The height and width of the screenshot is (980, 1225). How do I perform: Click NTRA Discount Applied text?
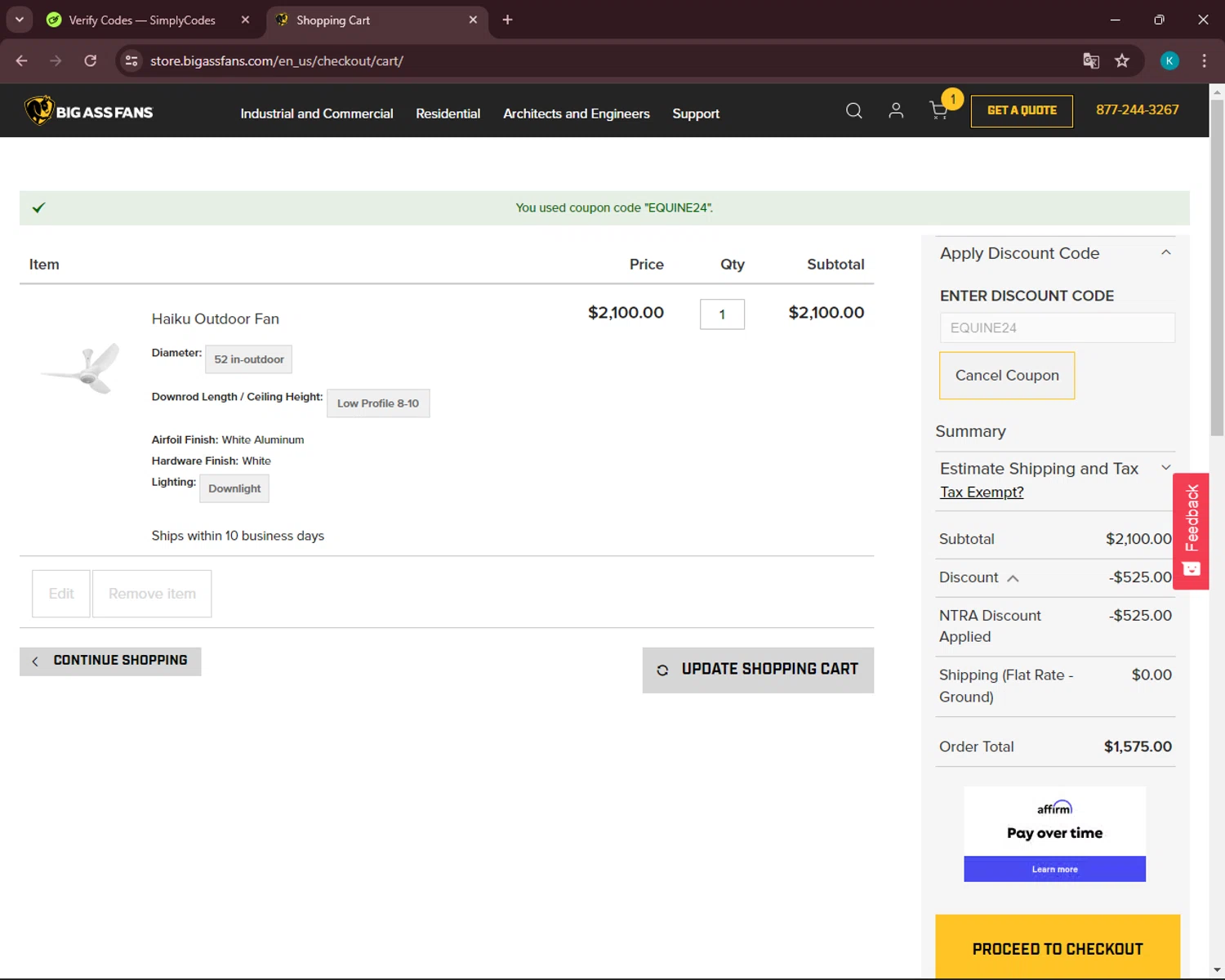tap(990, 626)
